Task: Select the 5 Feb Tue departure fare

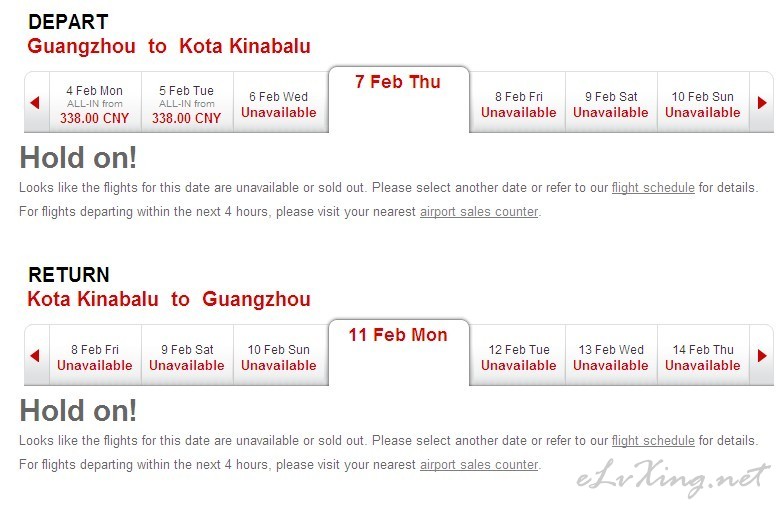Action: pos(187,103)
